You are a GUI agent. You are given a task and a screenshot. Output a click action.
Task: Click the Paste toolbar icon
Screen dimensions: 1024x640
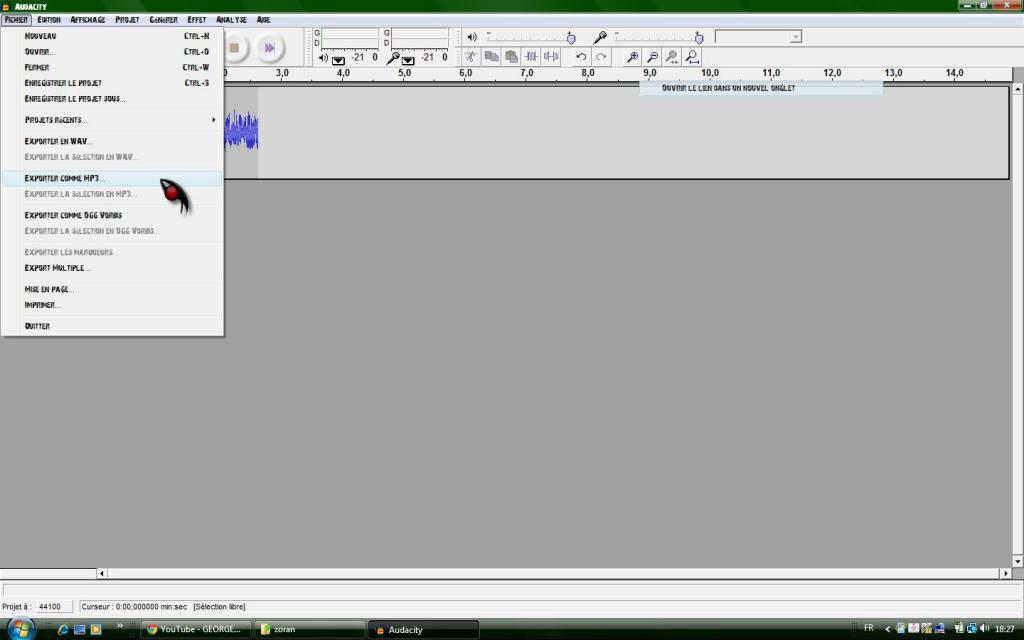511,57
